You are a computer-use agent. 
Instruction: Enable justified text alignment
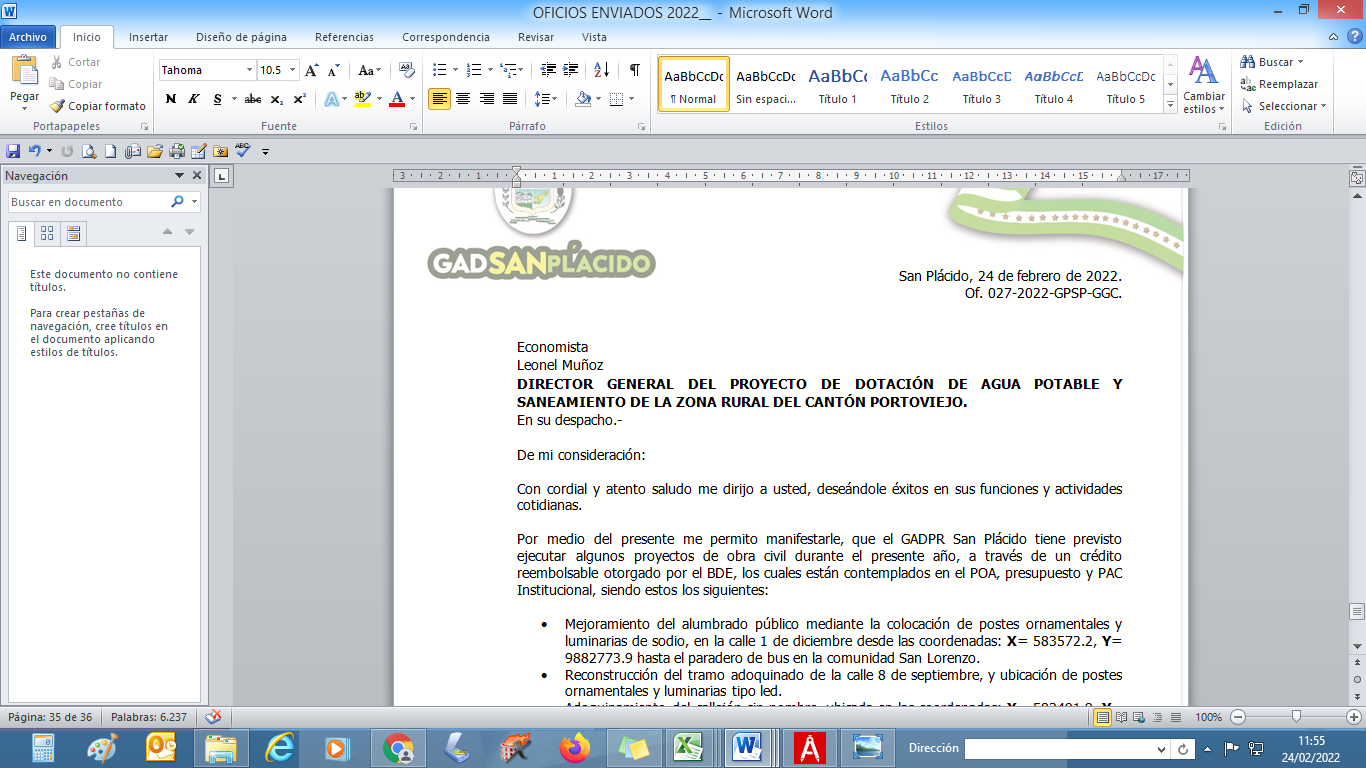(510, 99)
